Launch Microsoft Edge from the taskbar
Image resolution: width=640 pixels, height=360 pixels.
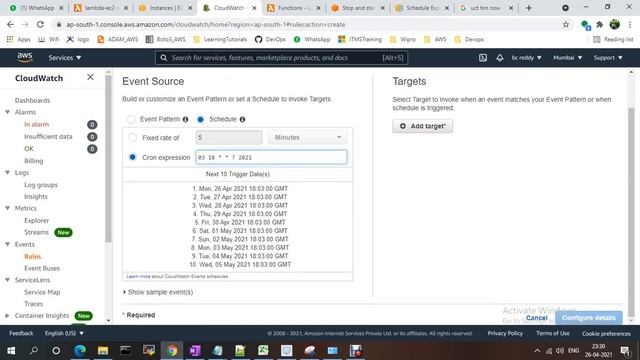tap(80, 351)
